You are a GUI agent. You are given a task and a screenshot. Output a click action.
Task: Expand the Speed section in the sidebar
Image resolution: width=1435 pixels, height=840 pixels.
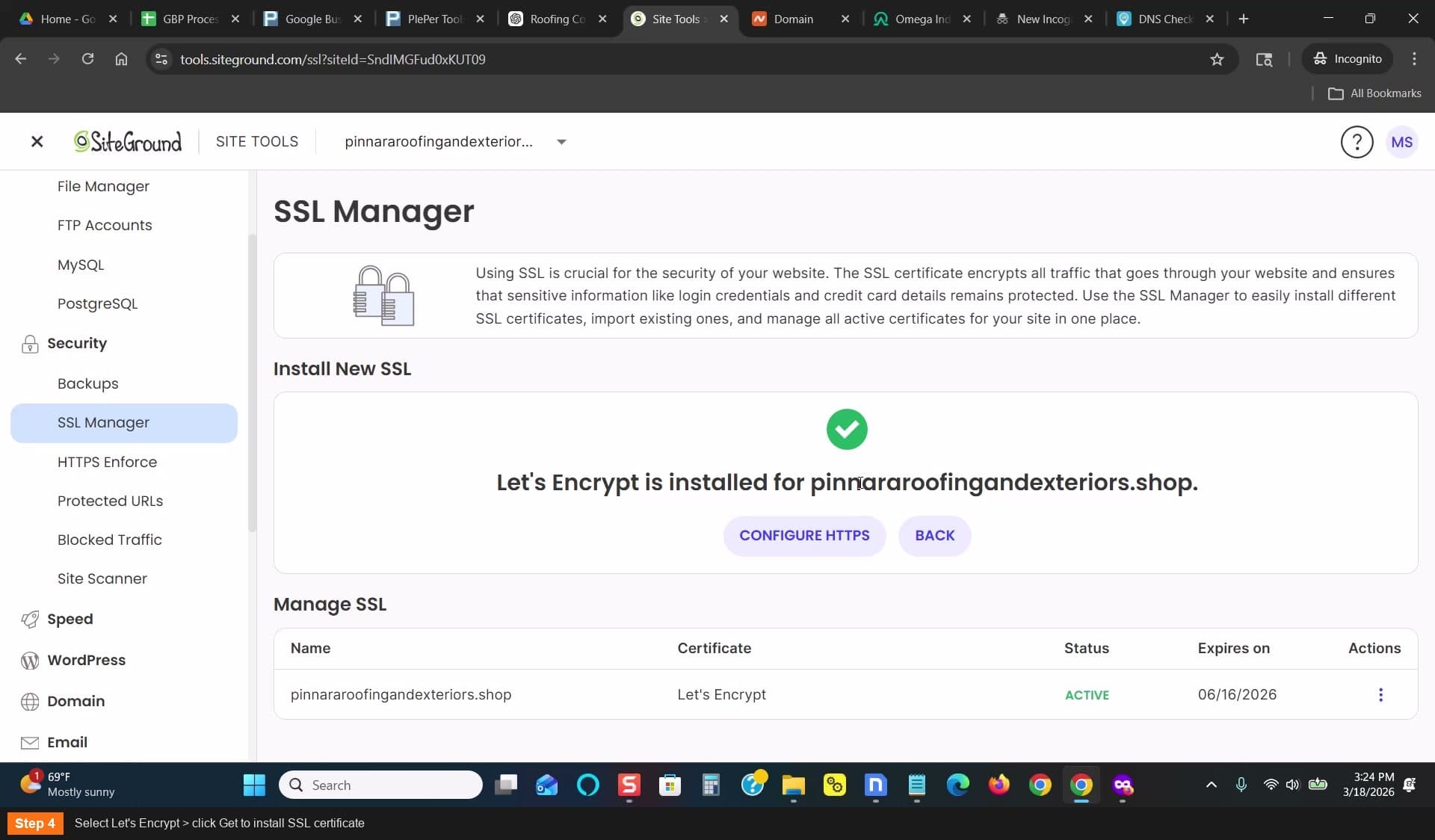tap(70, 619)
